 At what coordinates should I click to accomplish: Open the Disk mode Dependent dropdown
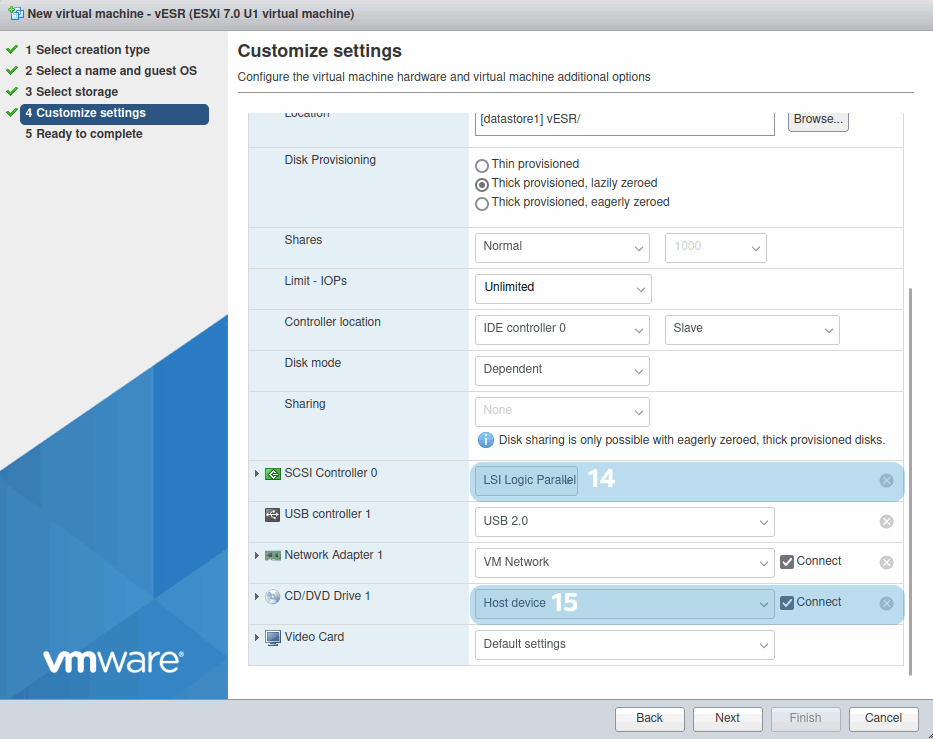click(561, 370)
